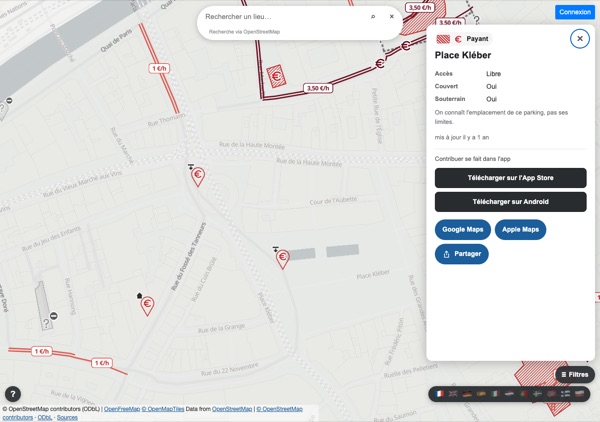This screenshot has height=422, width=600.
Task: Select the euro parking pin on Place Kléber
Action: 282,259
